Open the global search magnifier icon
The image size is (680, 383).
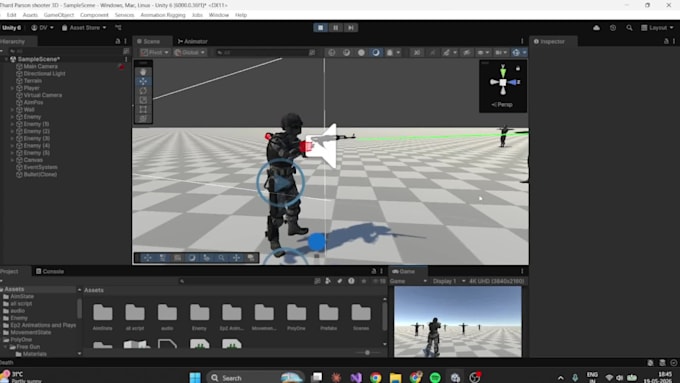[629, 28]
